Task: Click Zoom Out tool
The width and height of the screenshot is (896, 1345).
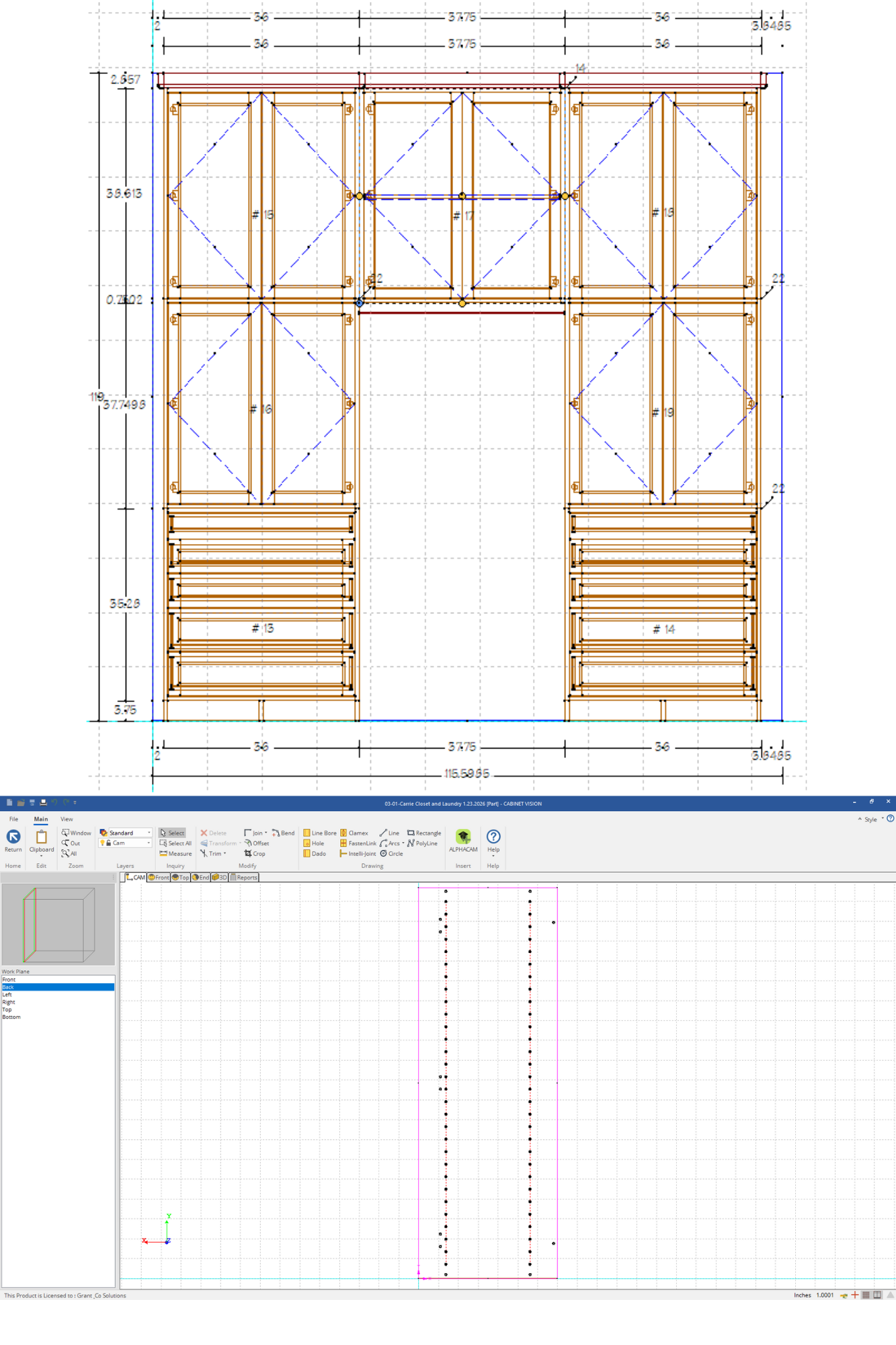Action: pos(71,843)
